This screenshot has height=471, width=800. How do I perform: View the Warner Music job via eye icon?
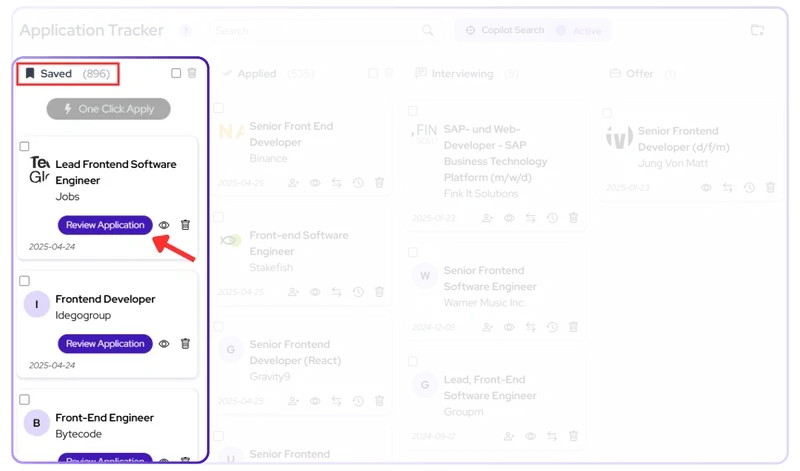(x=509, y=327)
